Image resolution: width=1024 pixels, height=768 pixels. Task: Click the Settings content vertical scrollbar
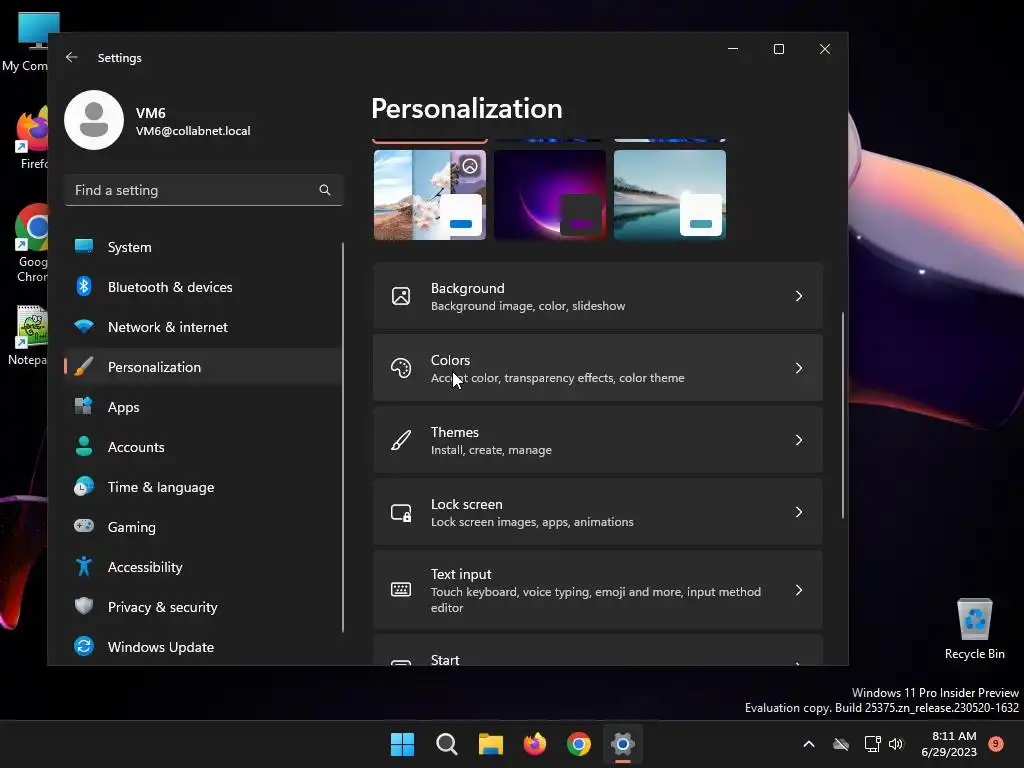point(842,415)
